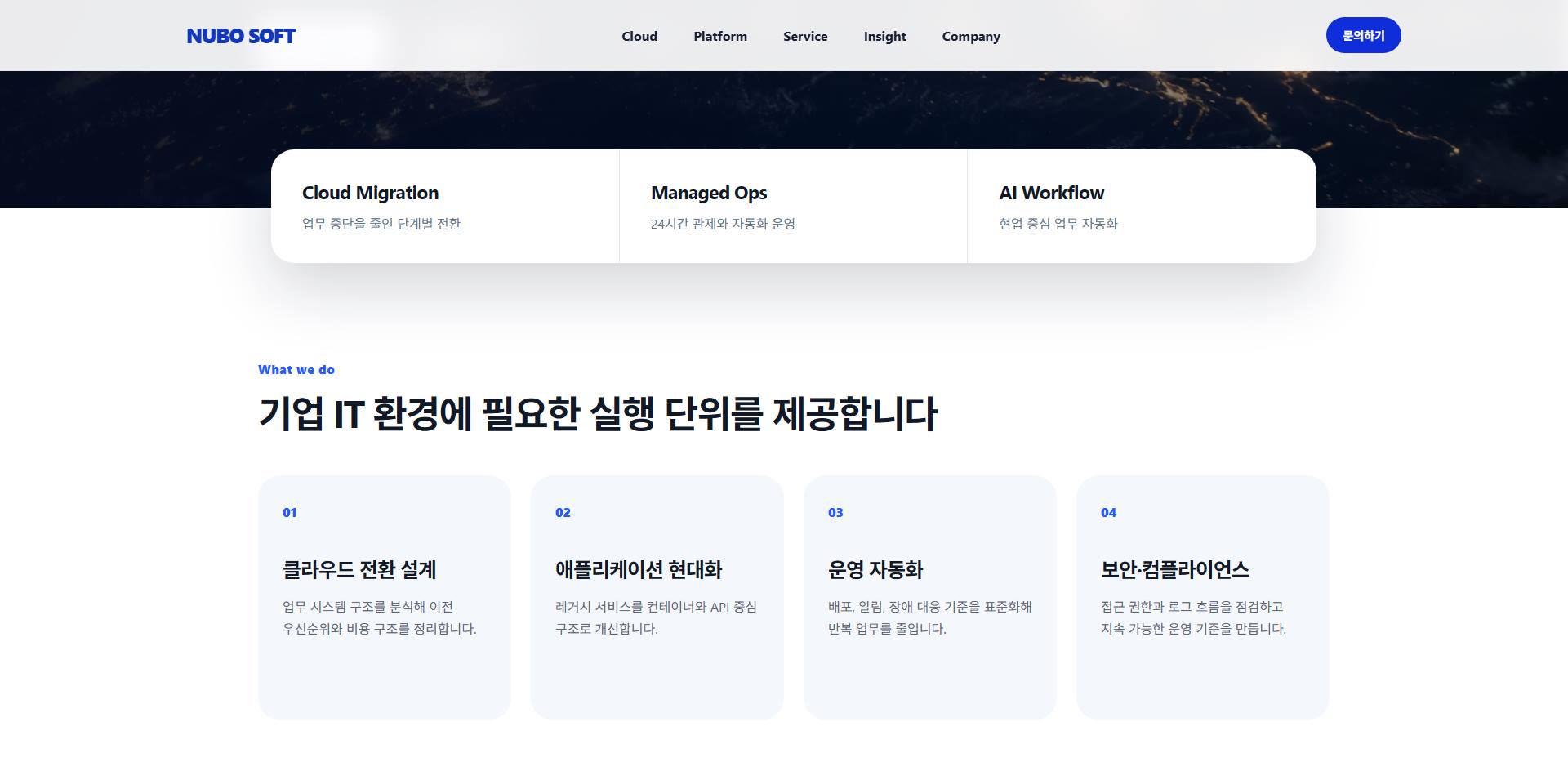The width and height of the screenshot is (1568, 784).
Task: Click number 04 on fourth card
Action: pyautogui.click(x=1108, y=512)
